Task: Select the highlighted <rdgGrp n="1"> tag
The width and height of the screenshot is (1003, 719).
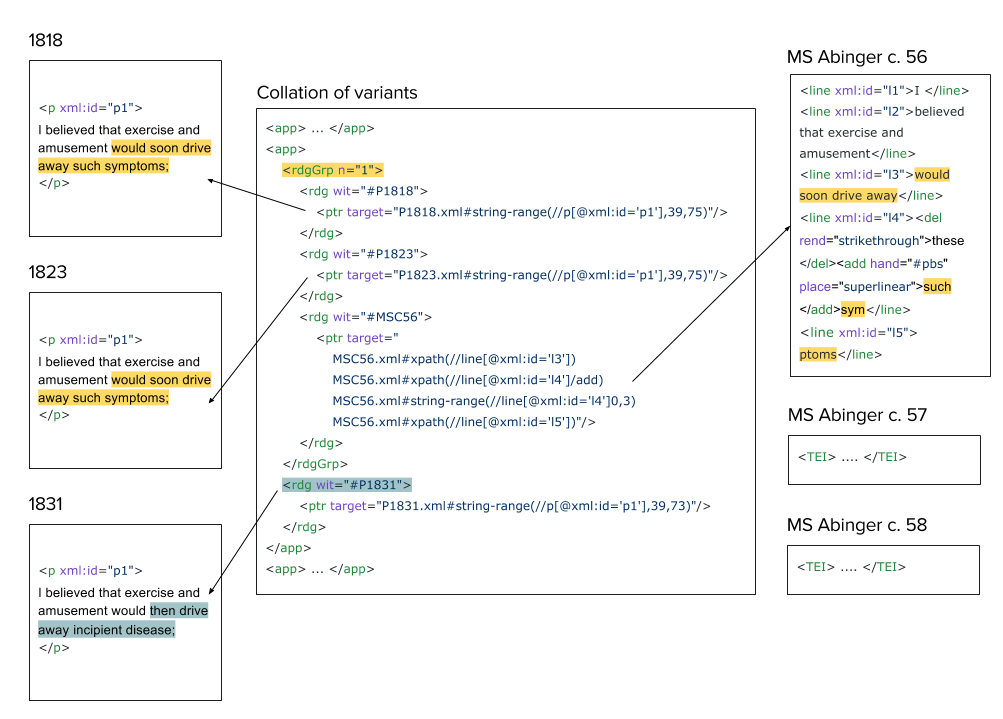Action: pos(333,170)
